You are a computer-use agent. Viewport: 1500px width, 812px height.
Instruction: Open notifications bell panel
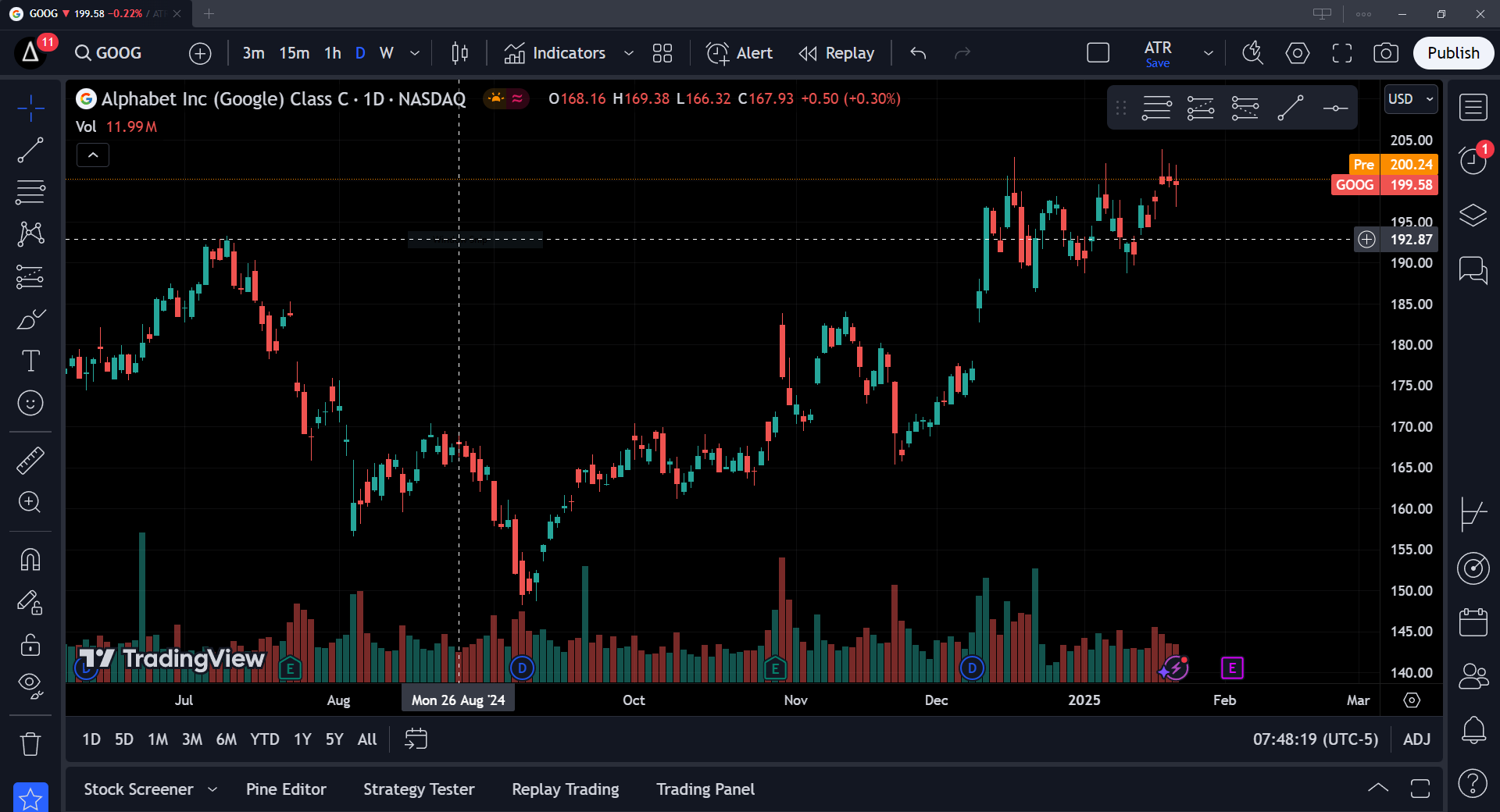(x=1473, y=730)
